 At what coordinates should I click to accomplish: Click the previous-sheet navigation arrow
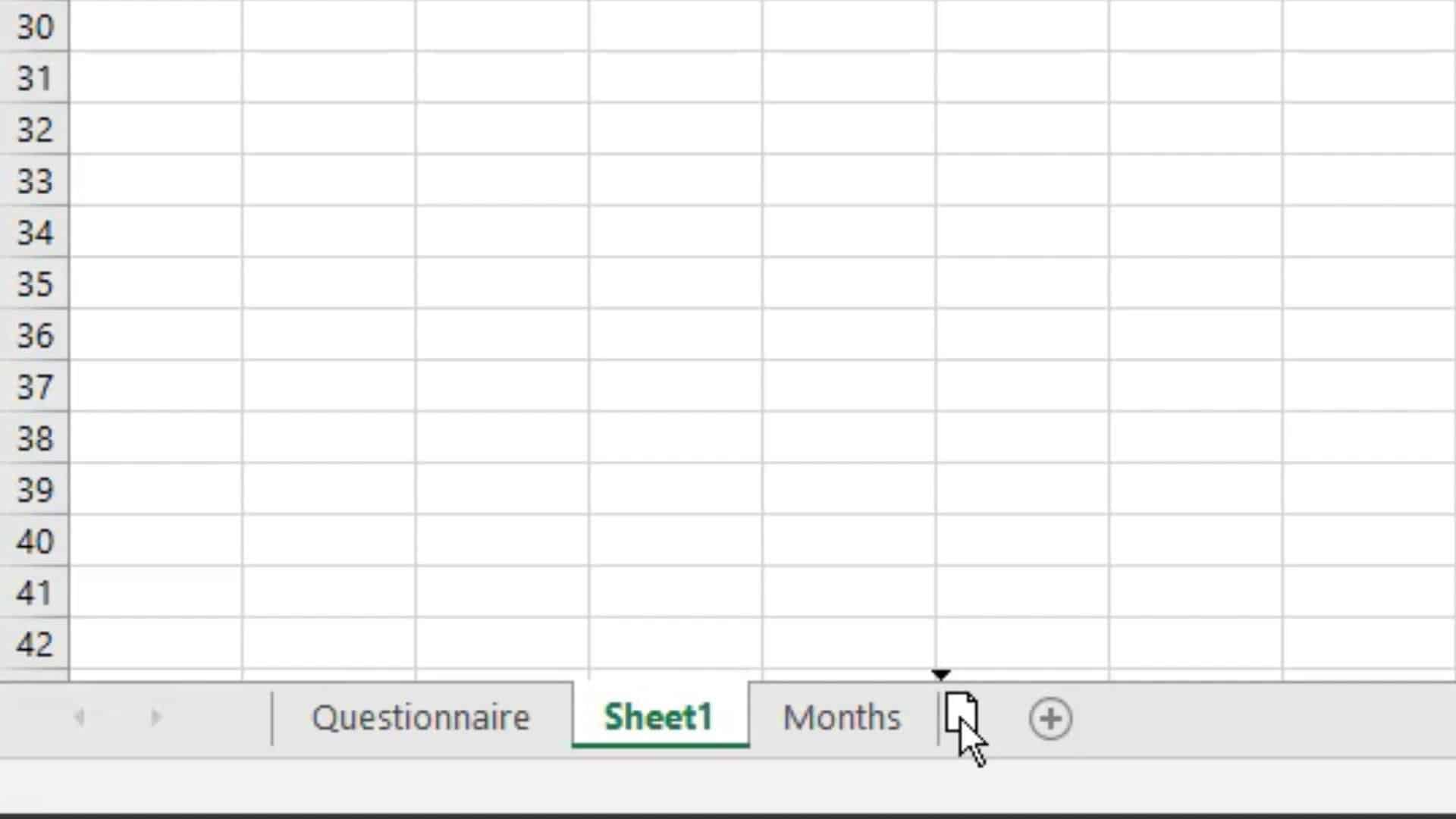point(80,717)
